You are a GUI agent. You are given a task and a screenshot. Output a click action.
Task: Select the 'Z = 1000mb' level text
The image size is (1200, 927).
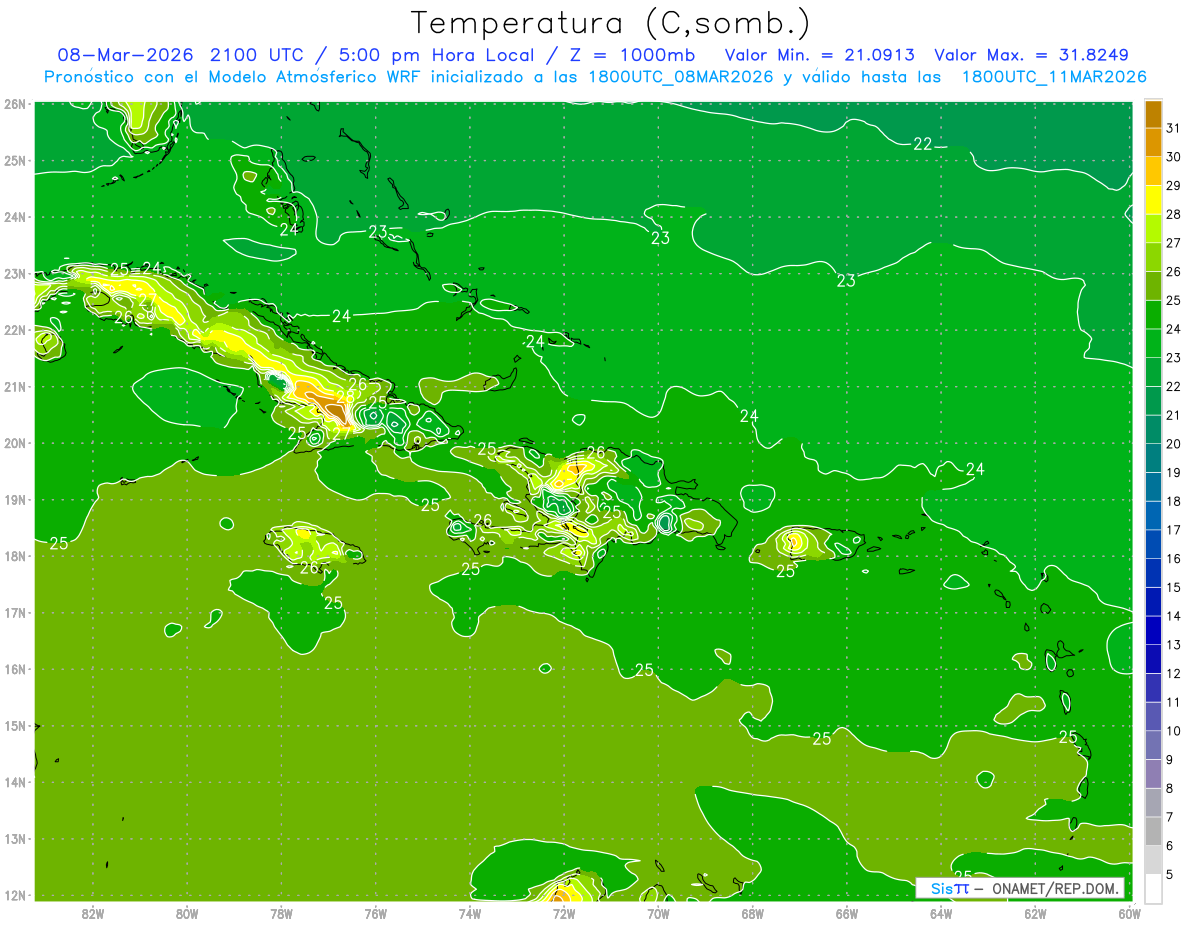pos(633,55)
